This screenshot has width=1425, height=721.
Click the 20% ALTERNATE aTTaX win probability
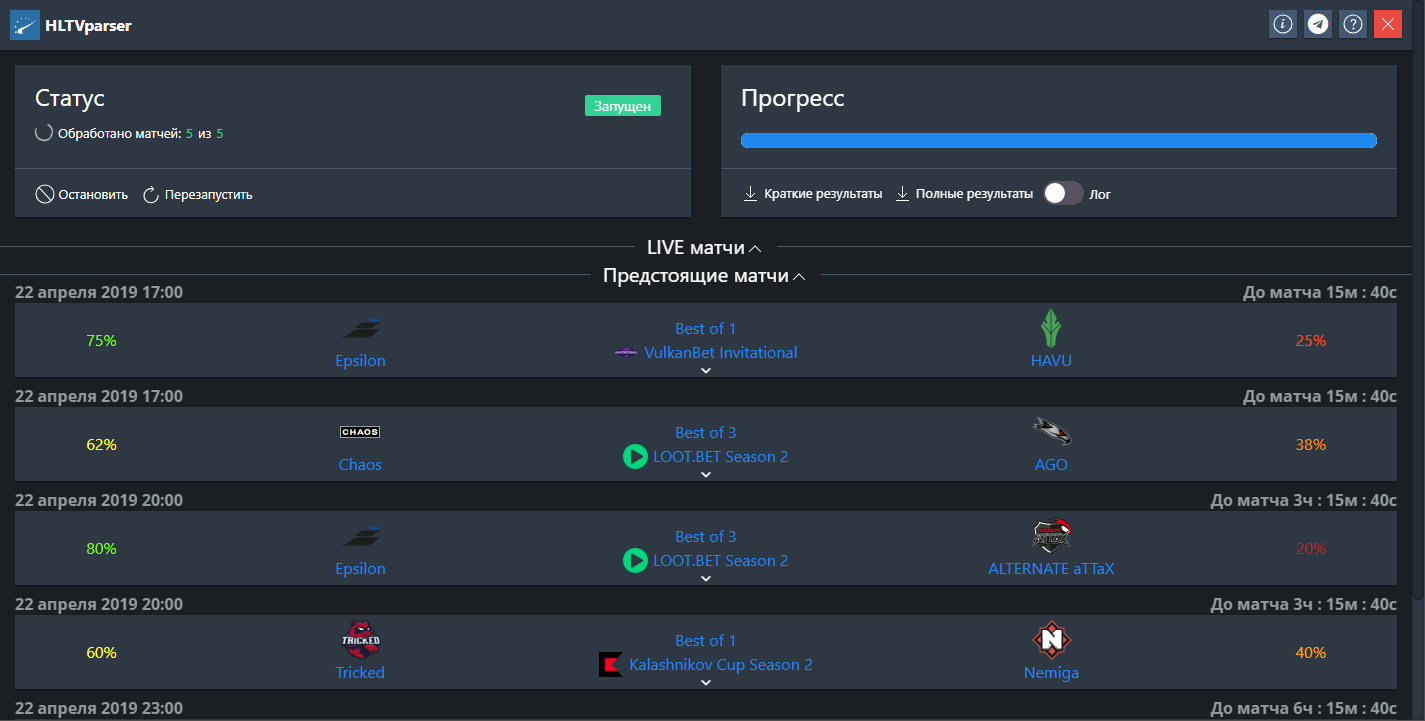[1311, 549]
